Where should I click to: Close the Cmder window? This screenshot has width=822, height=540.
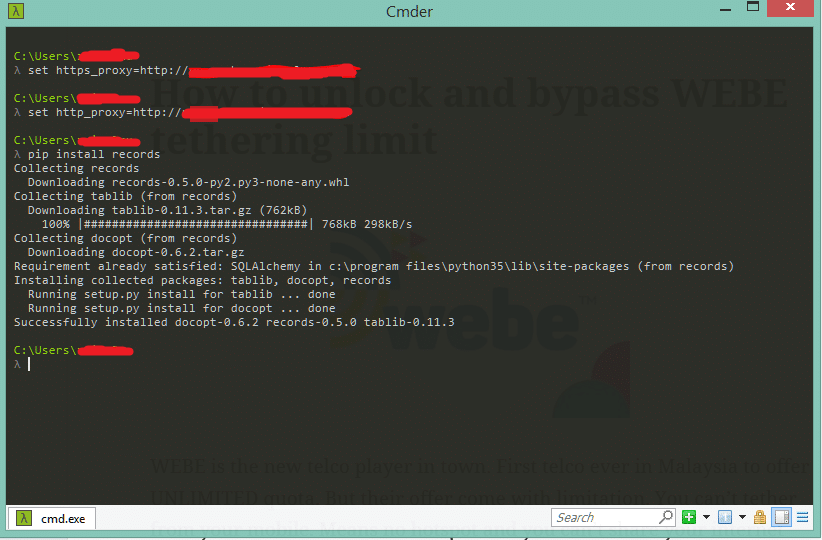[791, 7]
